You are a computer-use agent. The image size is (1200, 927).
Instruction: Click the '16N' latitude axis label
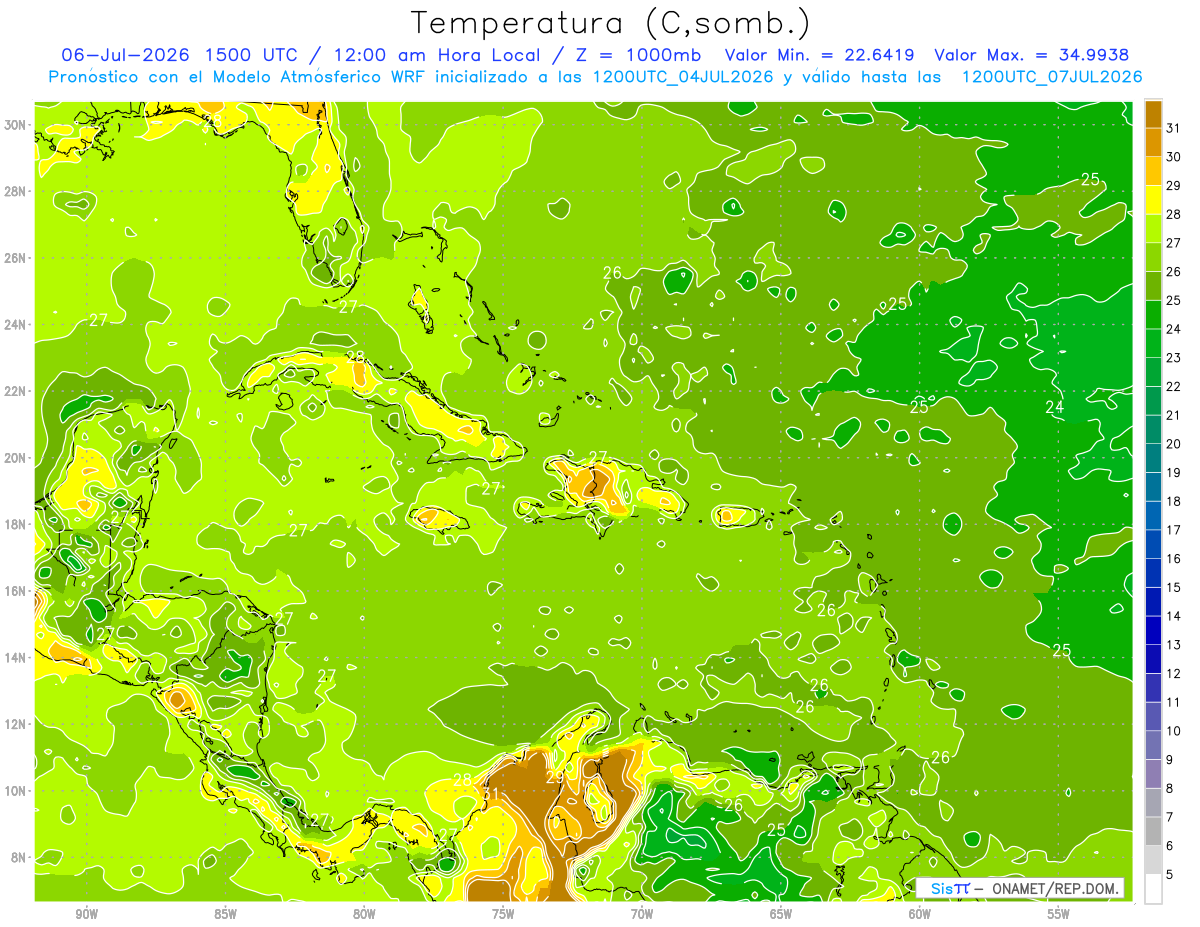pyautogui.click(x=15, y=591)
